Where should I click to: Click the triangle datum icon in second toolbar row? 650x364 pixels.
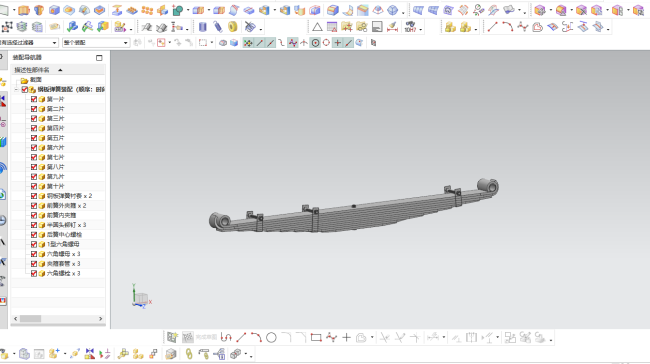[x=317, y=27]
